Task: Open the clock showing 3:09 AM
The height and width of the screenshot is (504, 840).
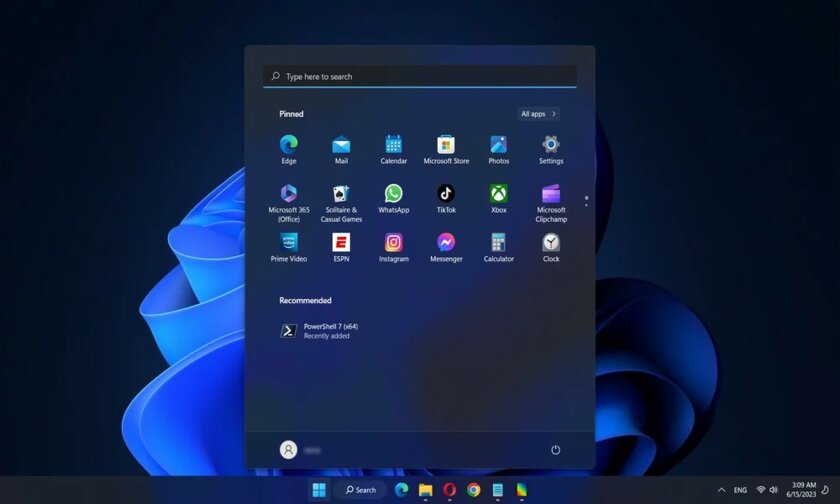Action: 801,490
